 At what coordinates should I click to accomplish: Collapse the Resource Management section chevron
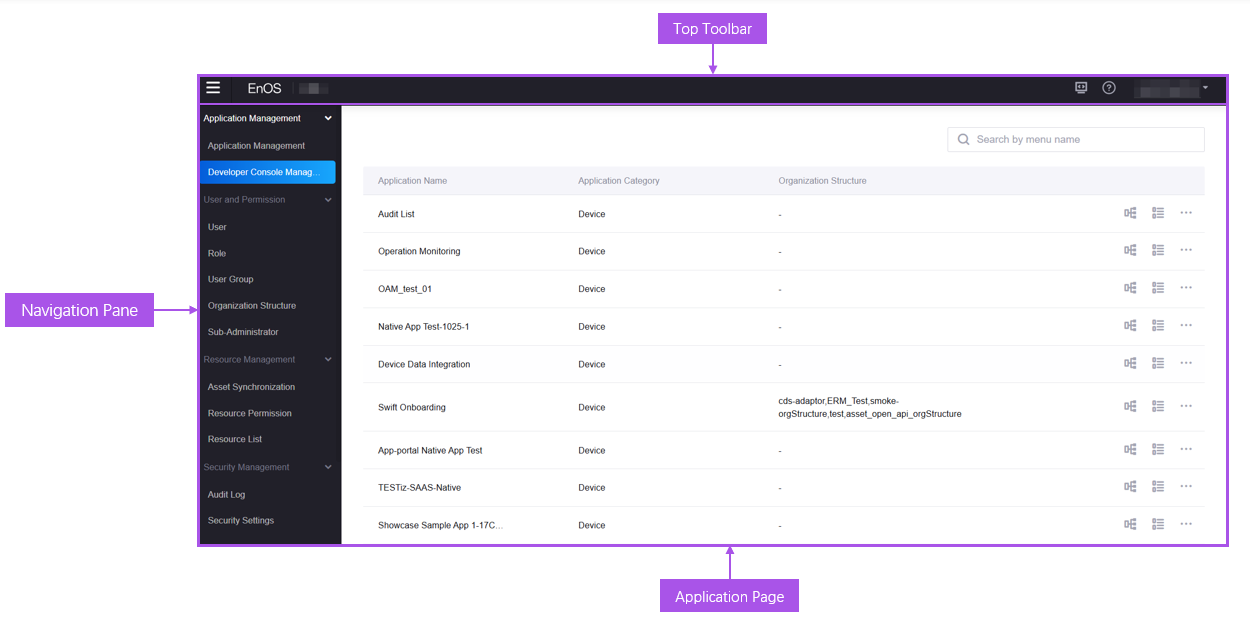328,360
